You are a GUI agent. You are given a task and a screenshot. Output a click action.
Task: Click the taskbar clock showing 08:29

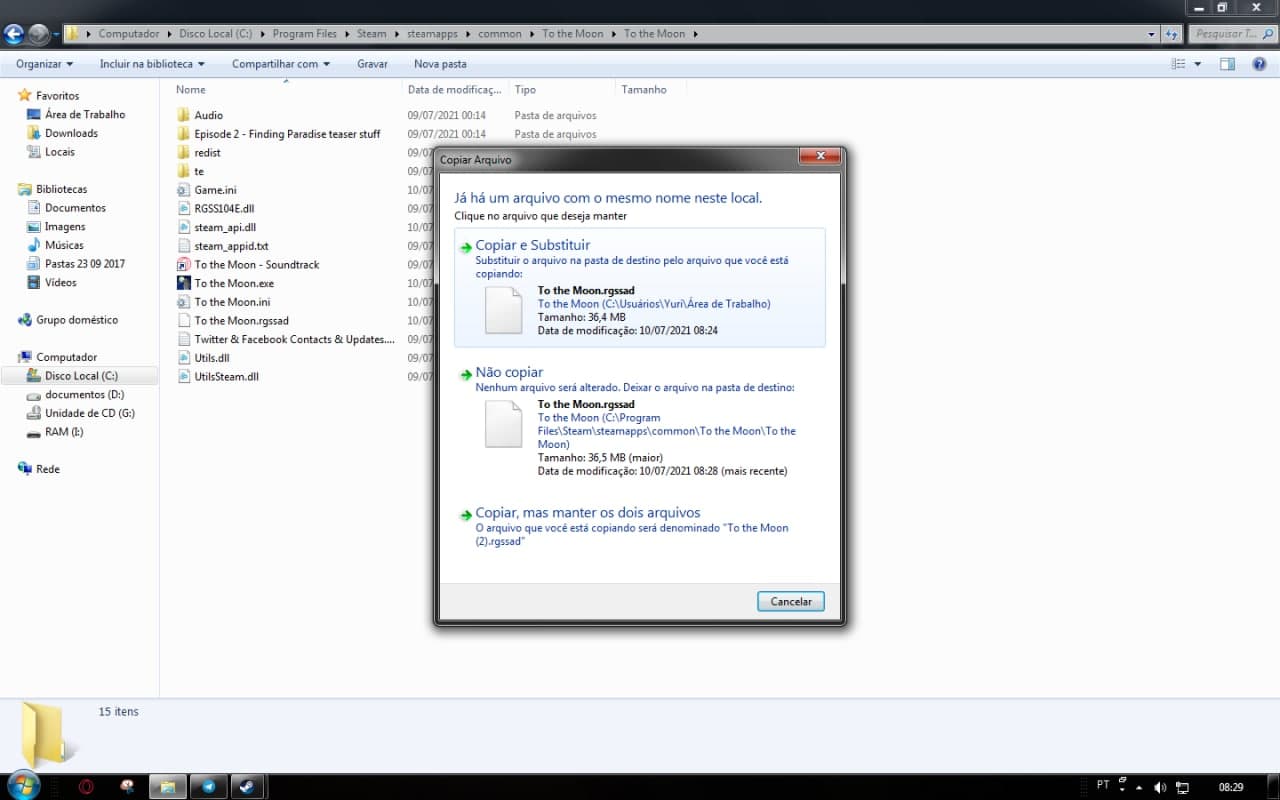click(1231, 787)
